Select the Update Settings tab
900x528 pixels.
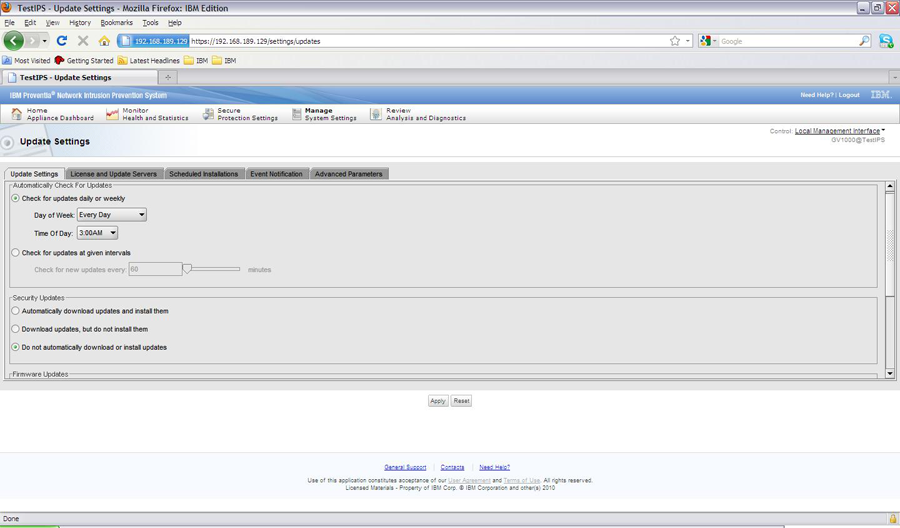34,174
